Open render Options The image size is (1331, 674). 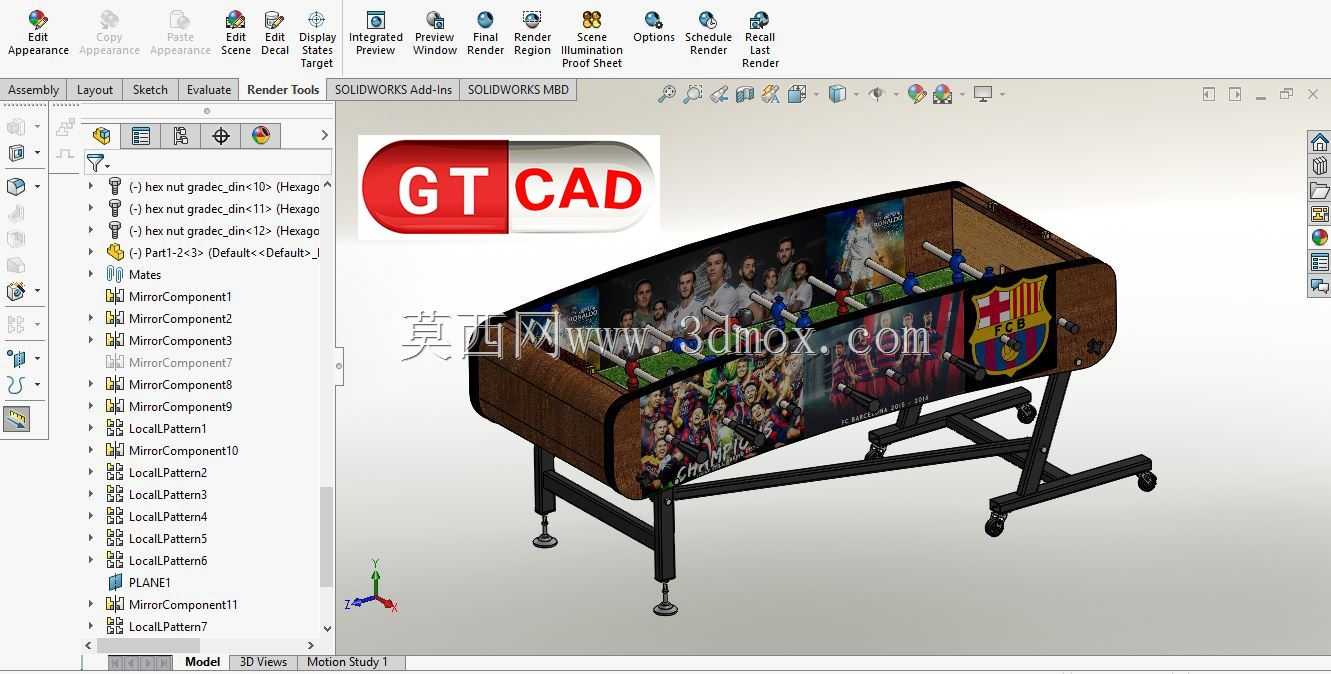tap(654, 27)
